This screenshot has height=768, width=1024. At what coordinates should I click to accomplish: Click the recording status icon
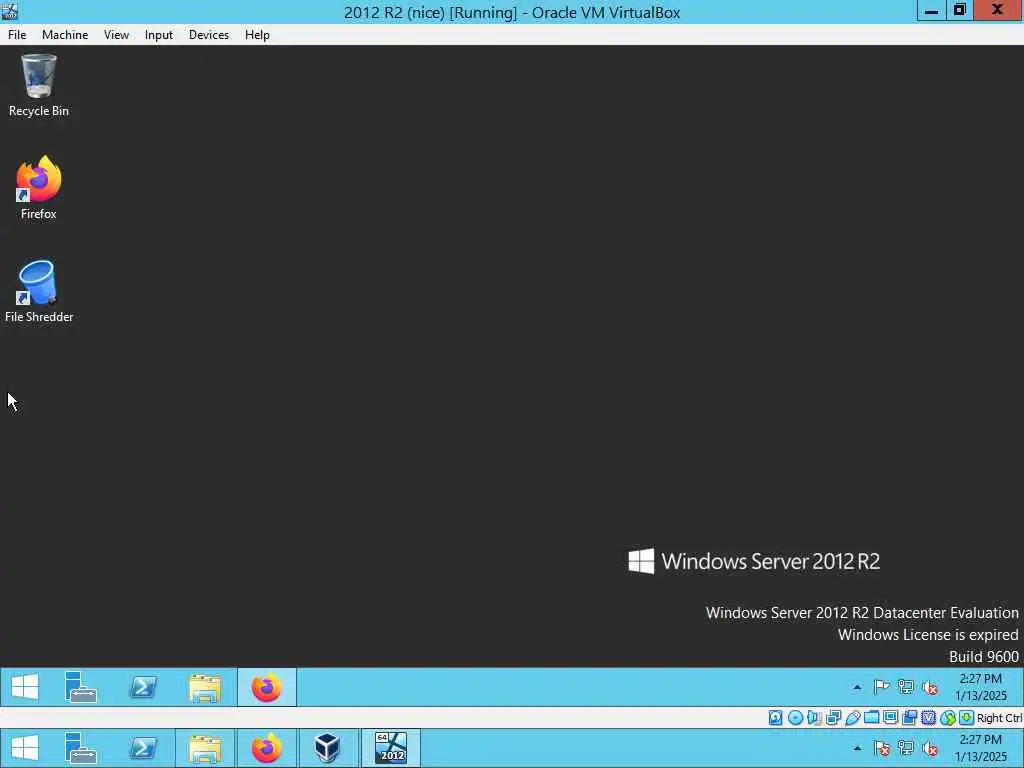point(909,718)
